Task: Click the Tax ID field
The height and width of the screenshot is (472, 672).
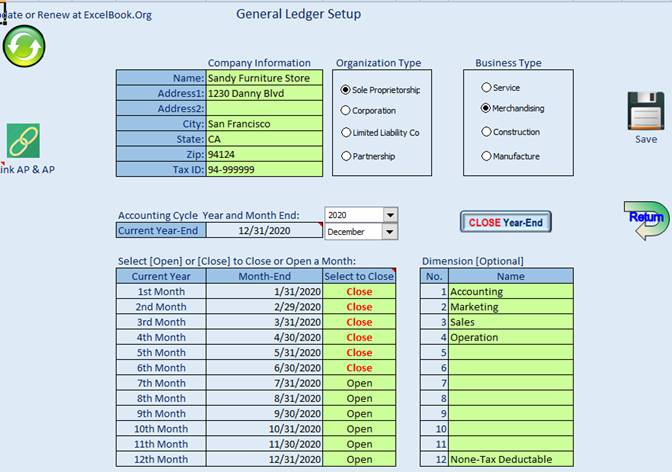Action: click(x=264, y=169)
